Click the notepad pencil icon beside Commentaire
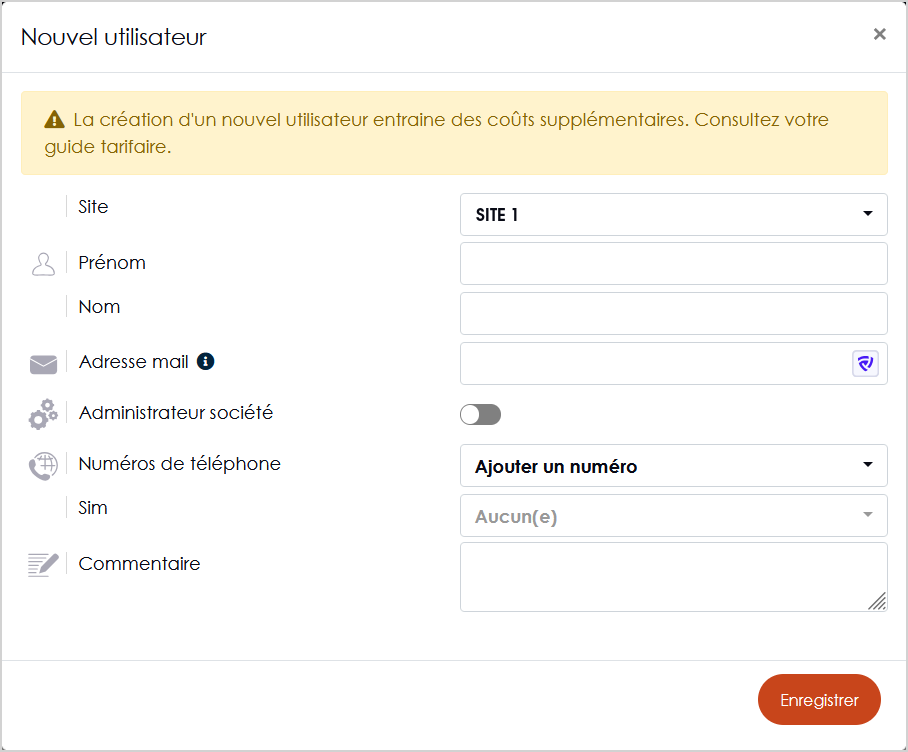This screenshot has height=752, width=908. click(x=43, y=565)
